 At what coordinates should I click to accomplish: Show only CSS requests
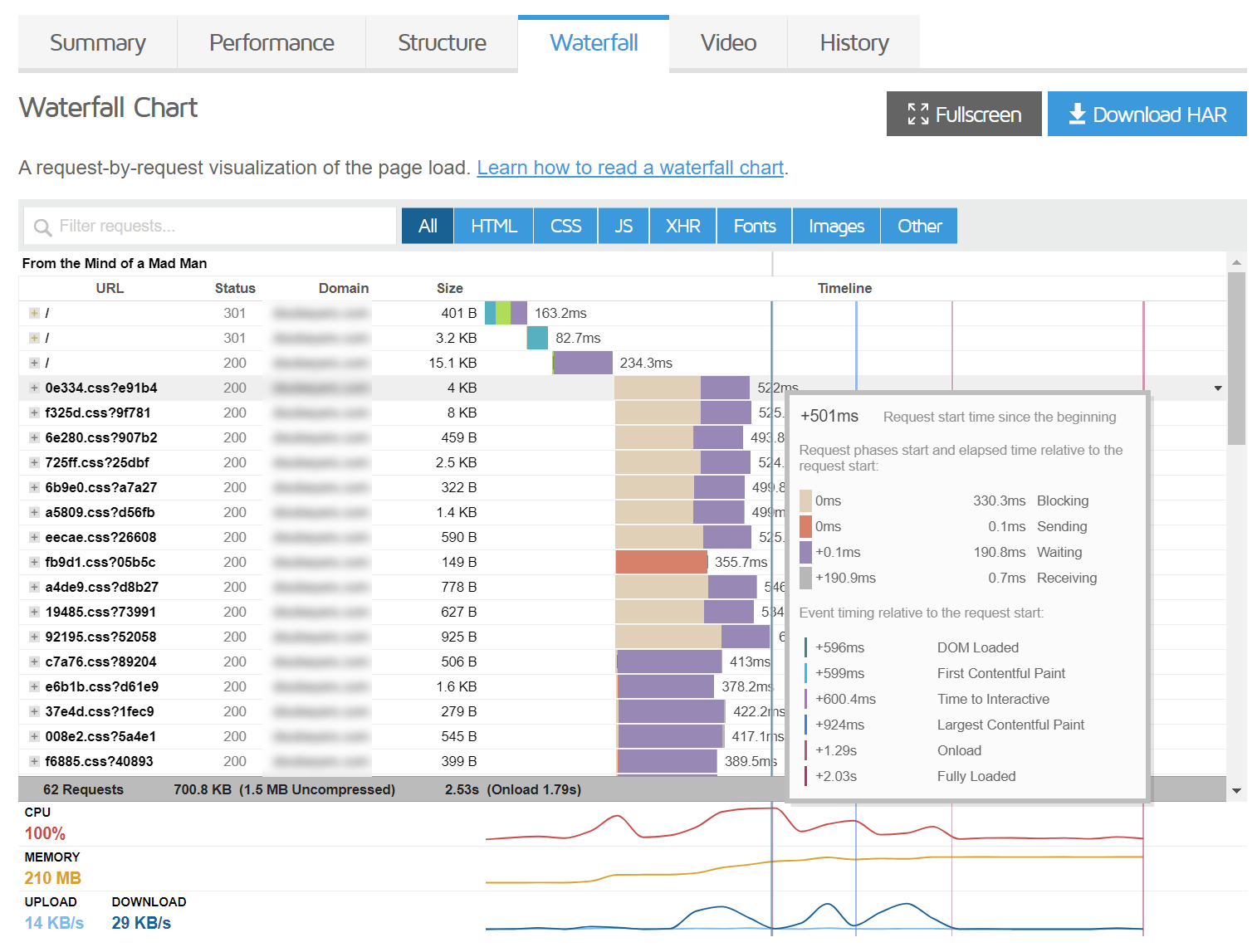(x=565, y=226)
